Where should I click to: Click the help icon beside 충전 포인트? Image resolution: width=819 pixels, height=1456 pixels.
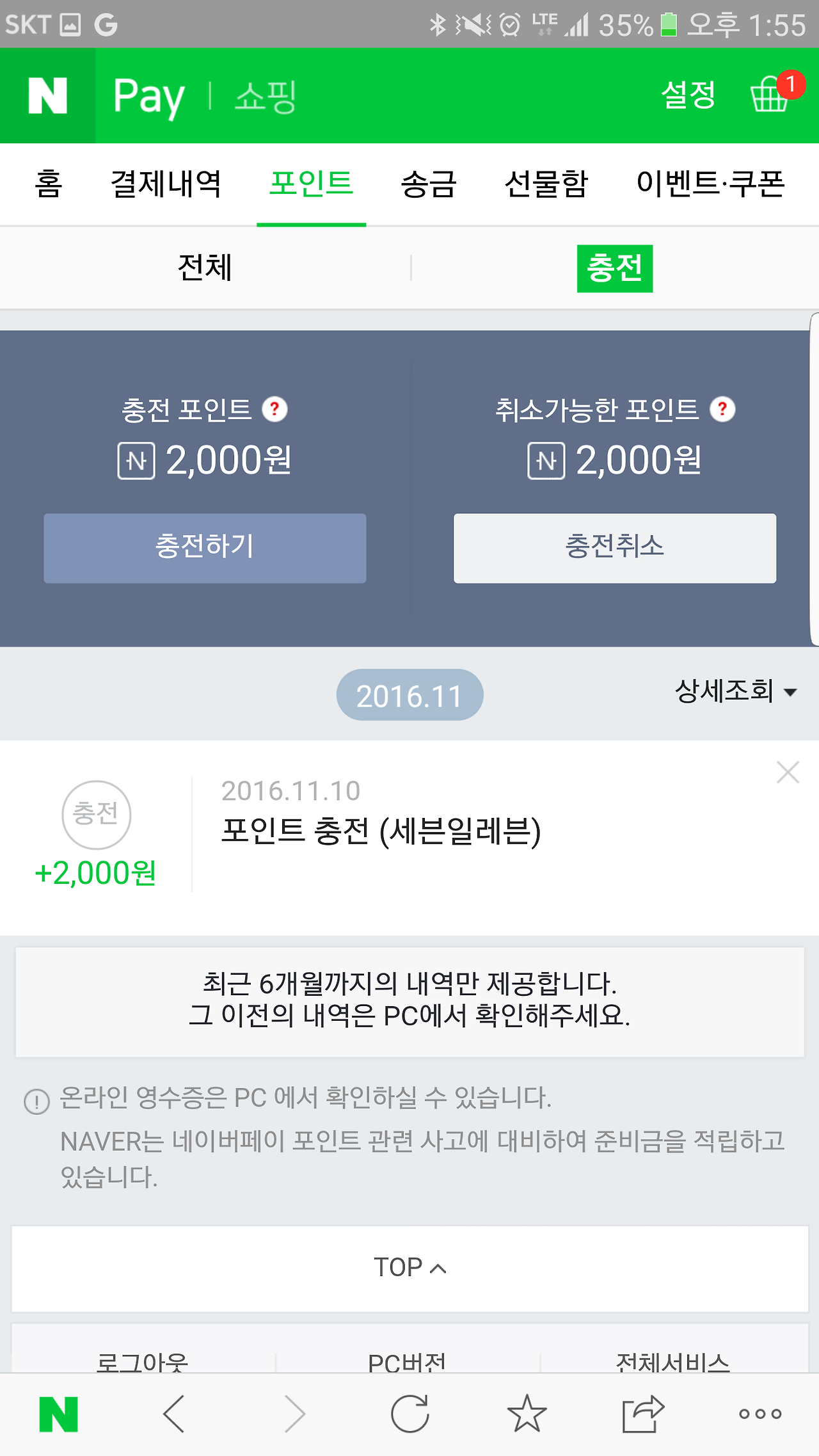[274, 409]
